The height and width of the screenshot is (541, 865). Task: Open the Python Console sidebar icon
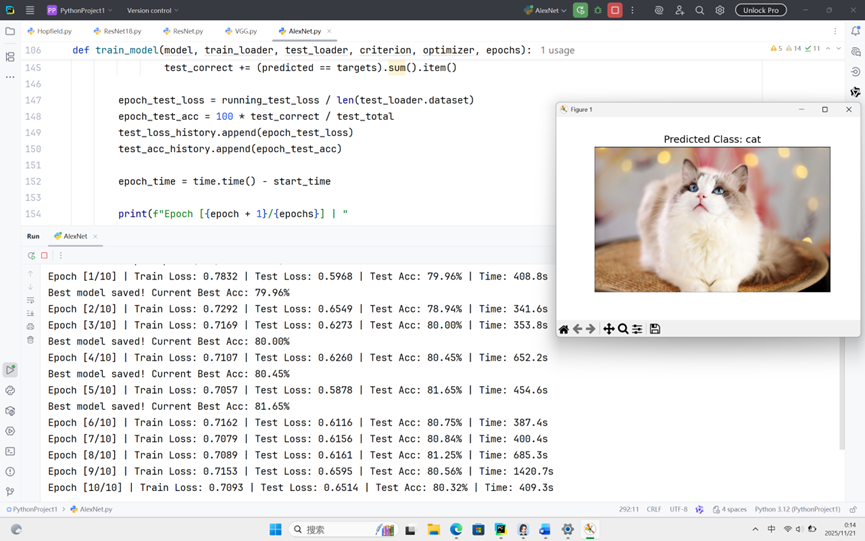tap(10, 390)
